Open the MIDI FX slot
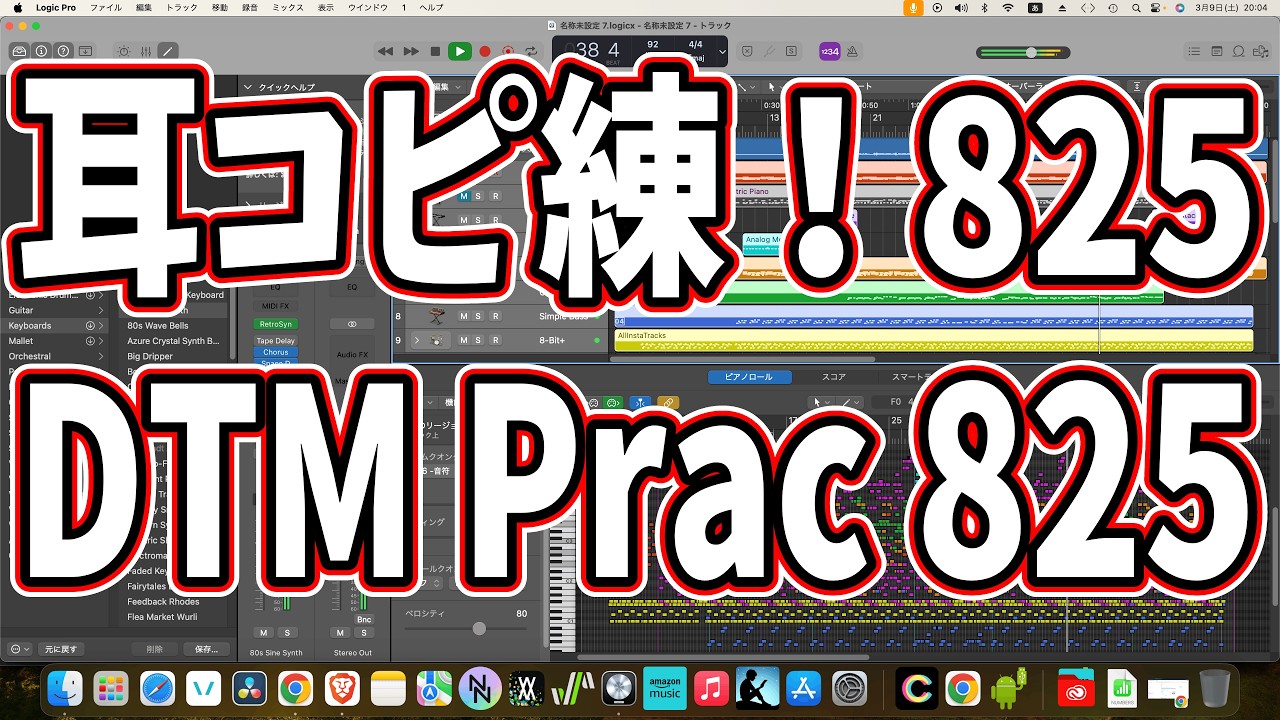 (x=276, y=305)
